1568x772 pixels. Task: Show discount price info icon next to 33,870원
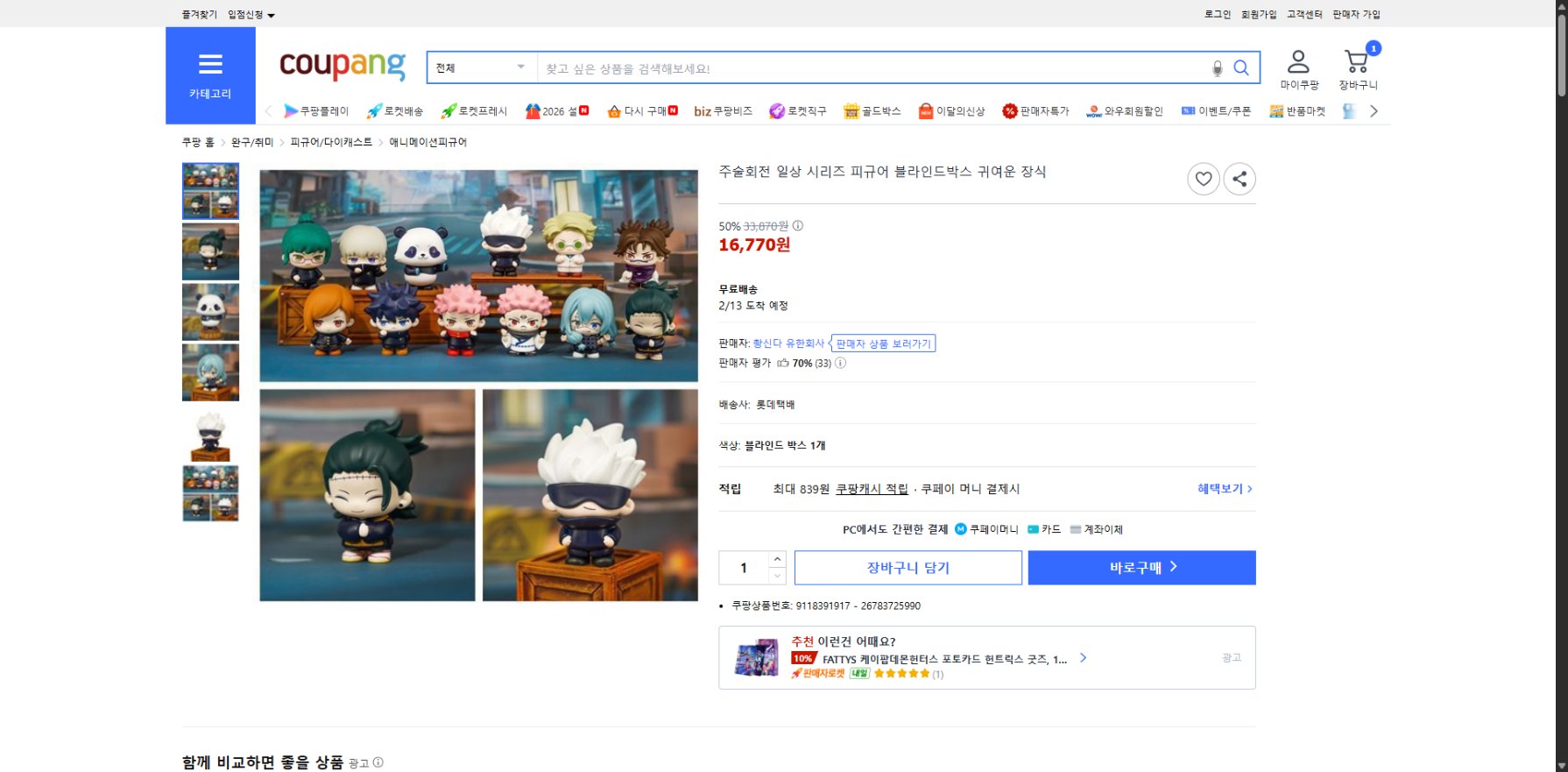click(x=797, y=226)
